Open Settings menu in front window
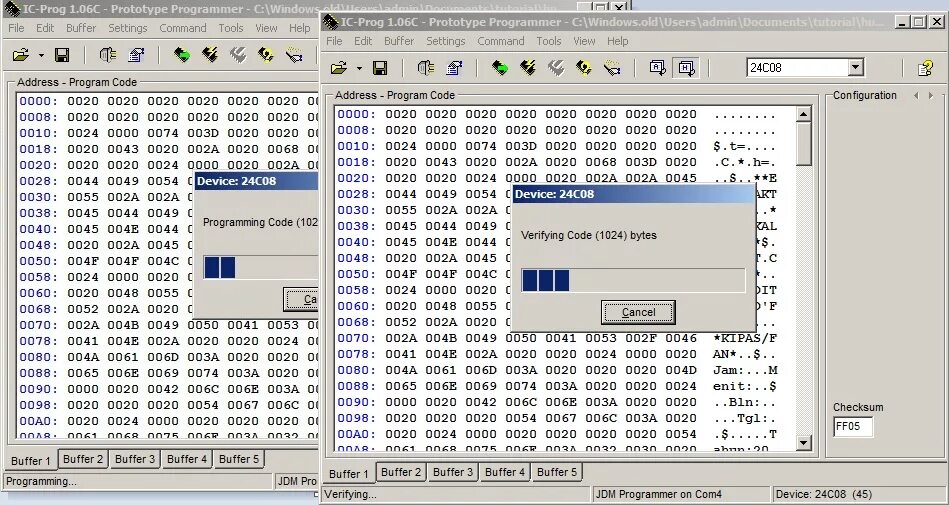Screen dimensions: 949x505 point(445,41)
